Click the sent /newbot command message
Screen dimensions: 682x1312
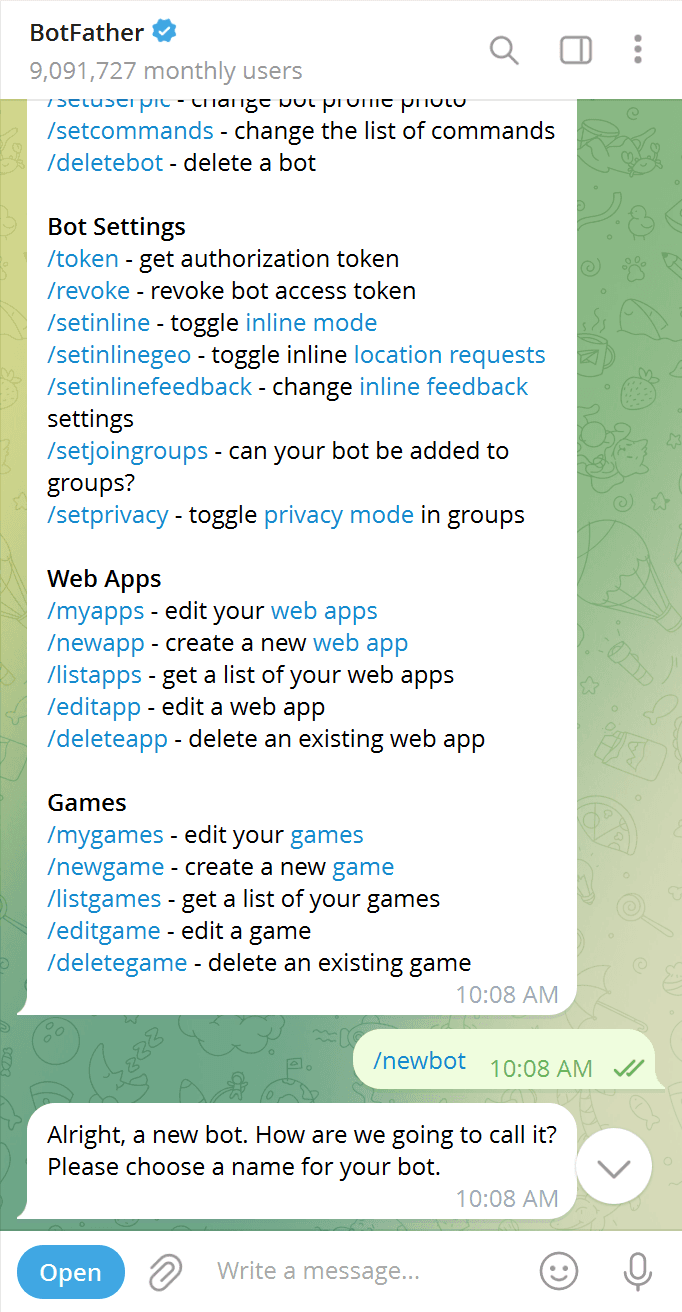[x=420, y=1061]
